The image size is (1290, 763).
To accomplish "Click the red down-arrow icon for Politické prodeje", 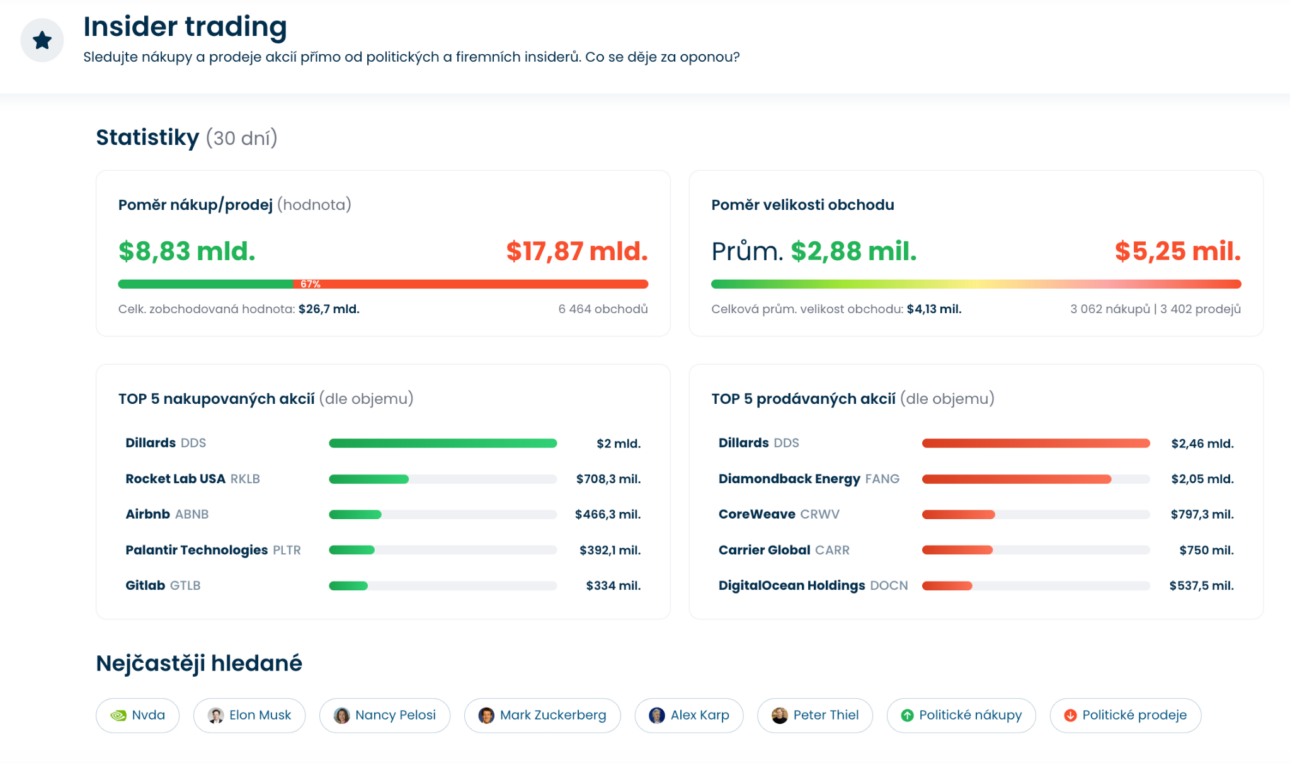I will (1070, 715).
